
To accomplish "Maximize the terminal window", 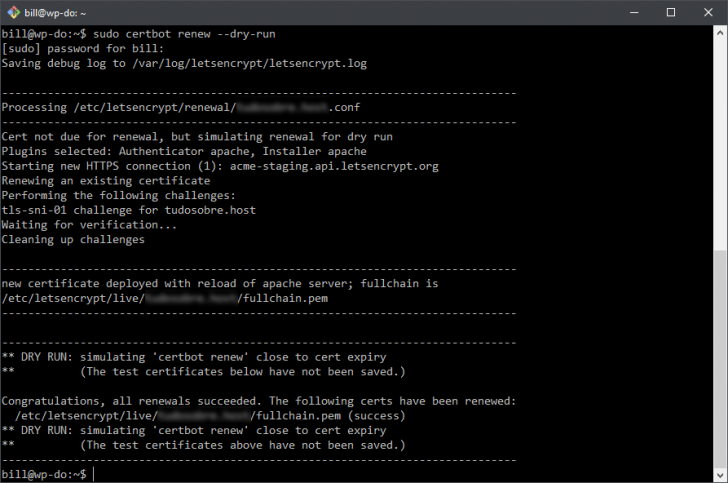I will tap(670, 12).
